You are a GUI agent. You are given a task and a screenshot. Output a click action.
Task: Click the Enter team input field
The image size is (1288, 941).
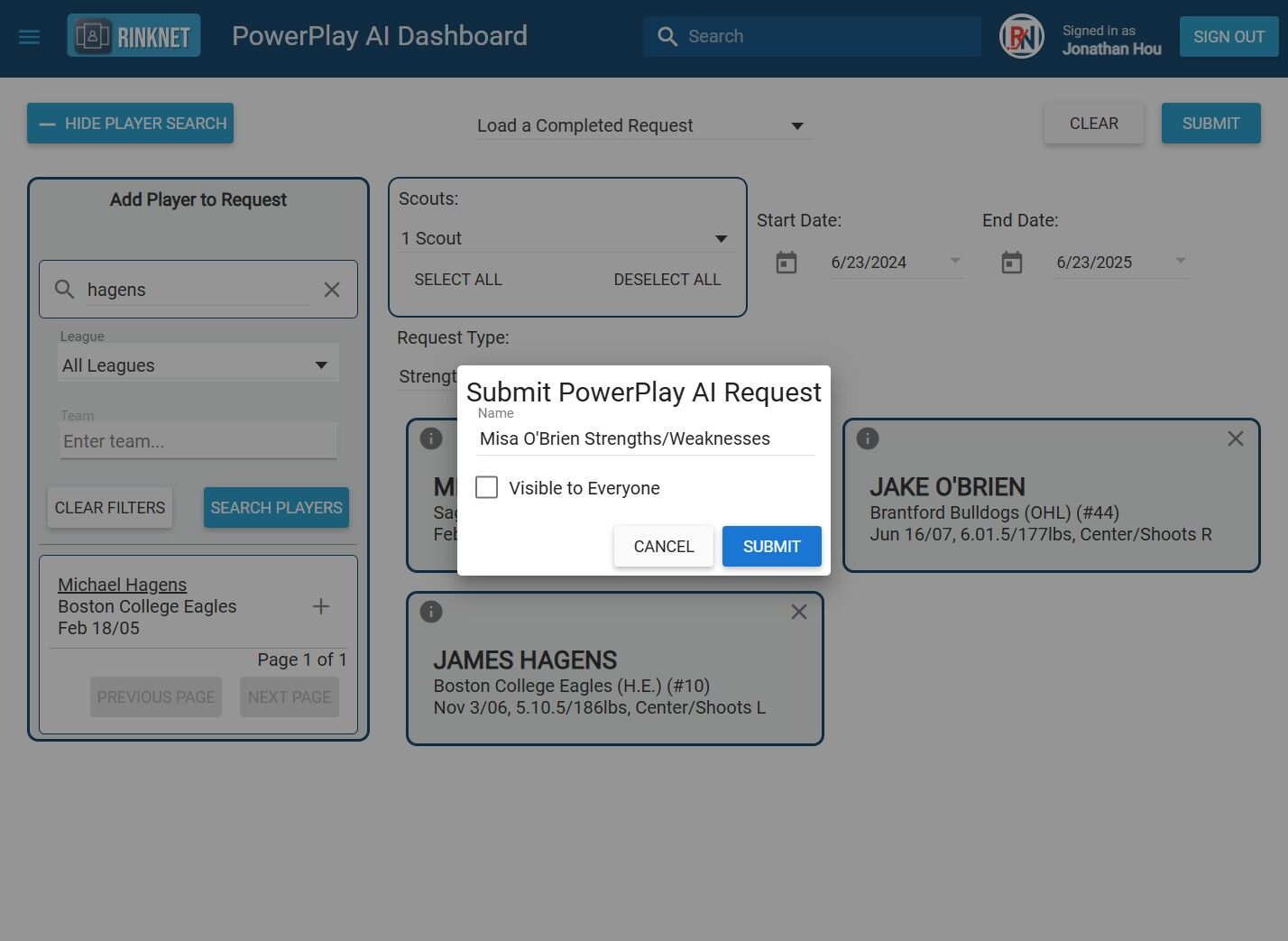(x=198, y=441)
